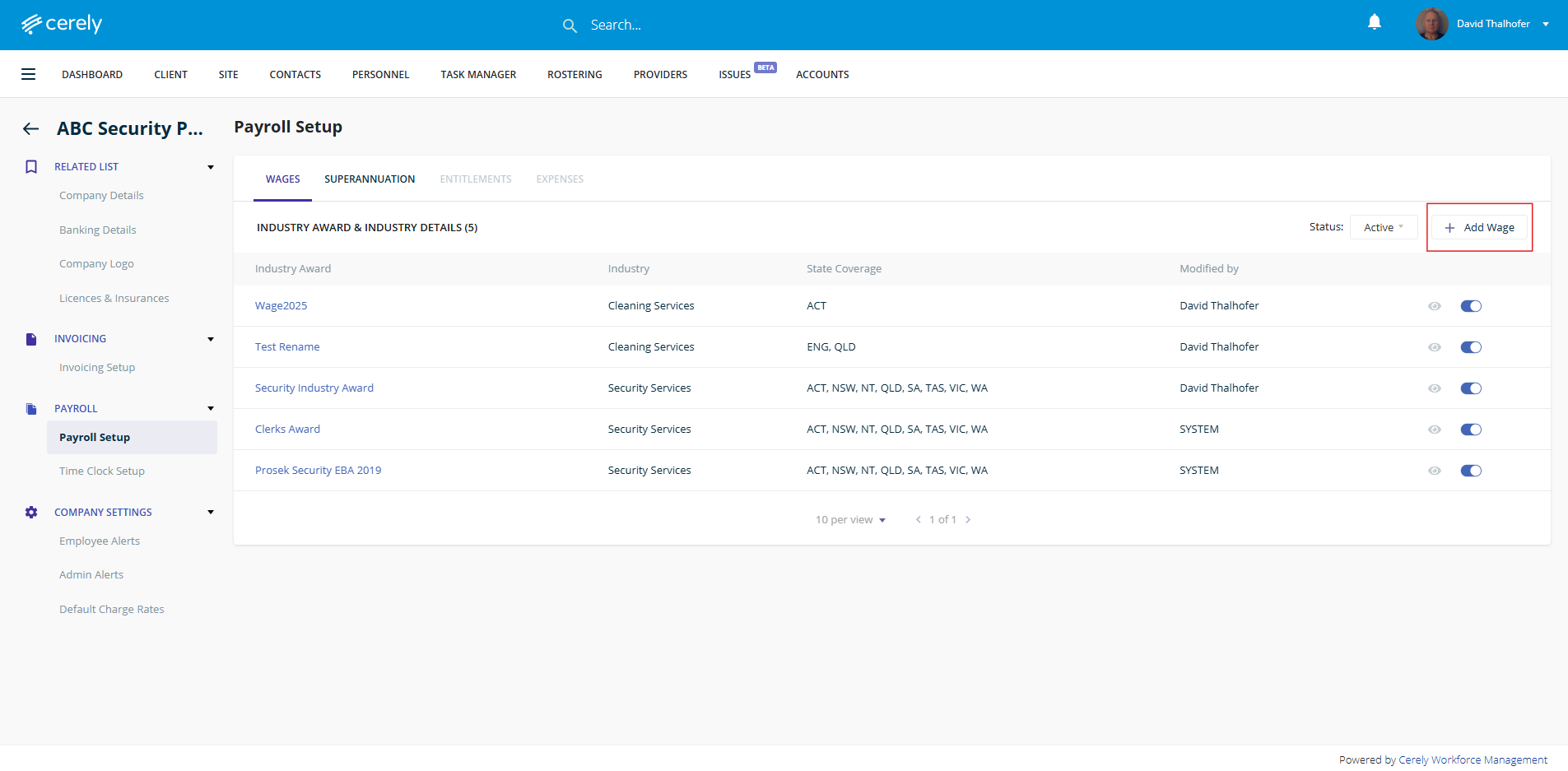
Task: Click the search magnifier icon
Action: [x=570, y=26]
